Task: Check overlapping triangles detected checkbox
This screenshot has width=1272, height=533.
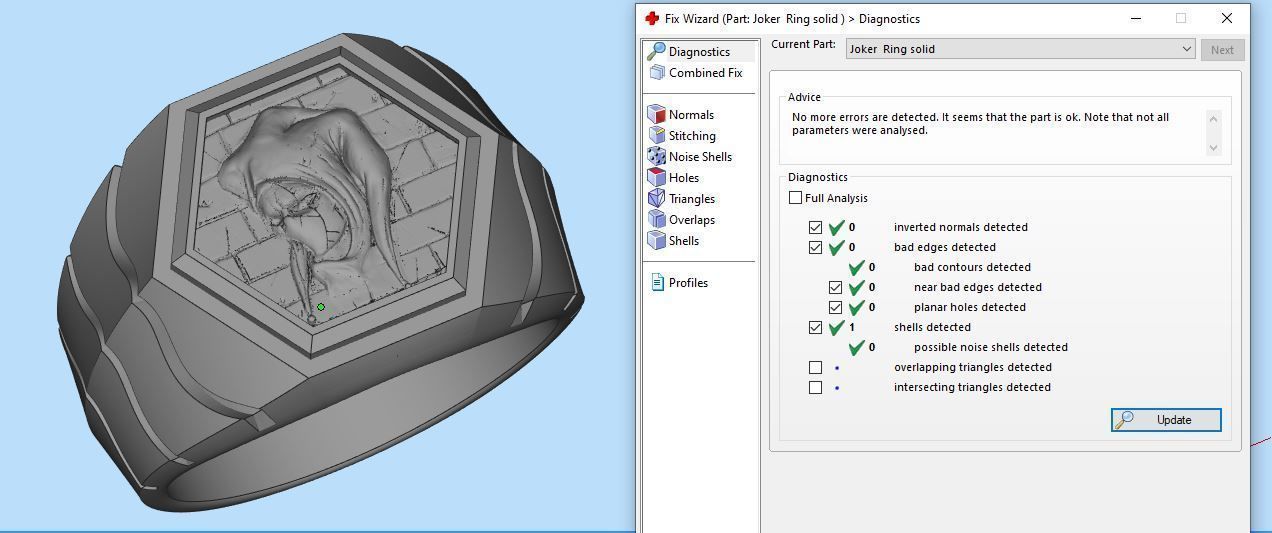Action: click(815, 367)
